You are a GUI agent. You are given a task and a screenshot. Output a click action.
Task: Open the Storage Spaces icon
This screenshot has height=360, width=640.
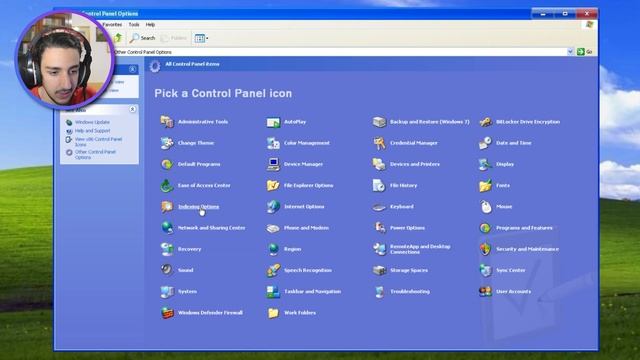(x=379, y=270)
